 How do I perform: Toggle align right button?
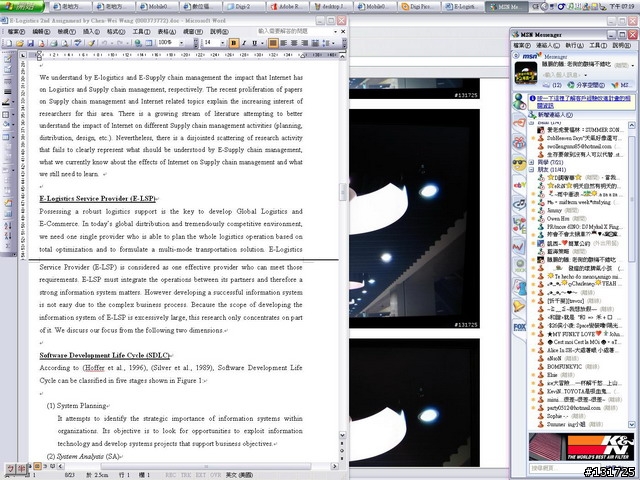click(304, 43)
